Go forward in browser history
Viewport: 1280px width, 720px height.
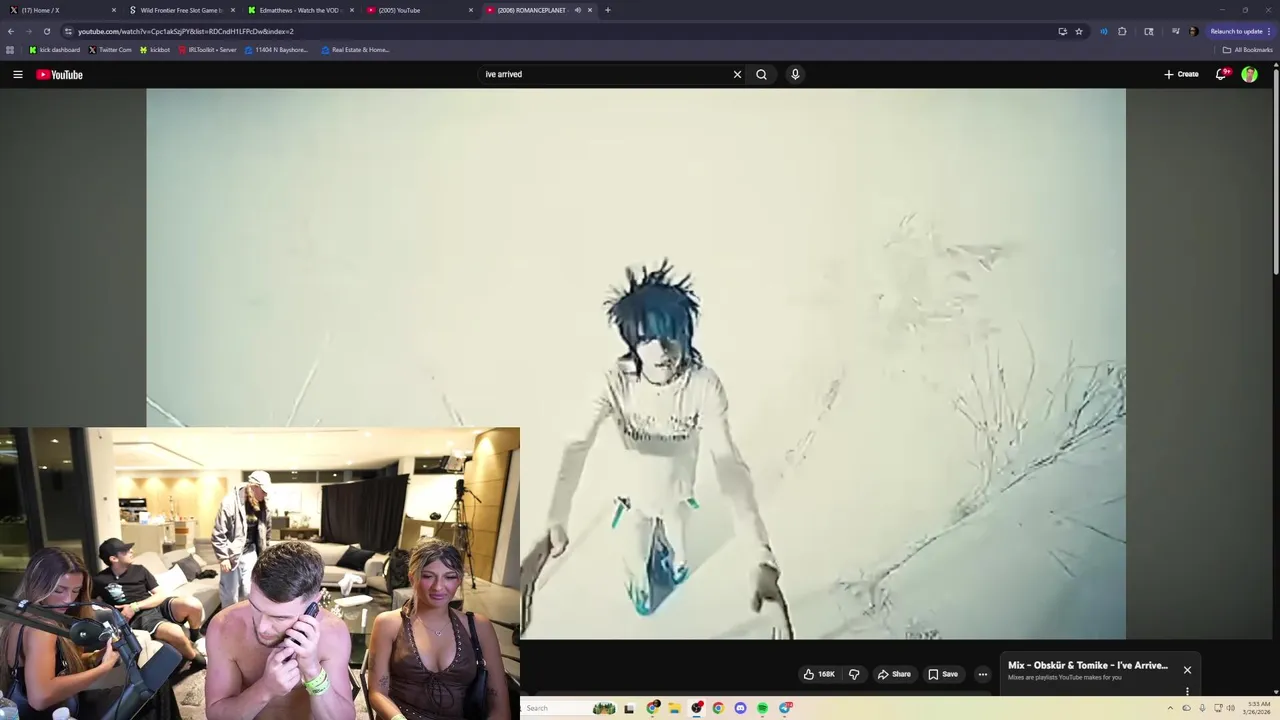(29, 31)
